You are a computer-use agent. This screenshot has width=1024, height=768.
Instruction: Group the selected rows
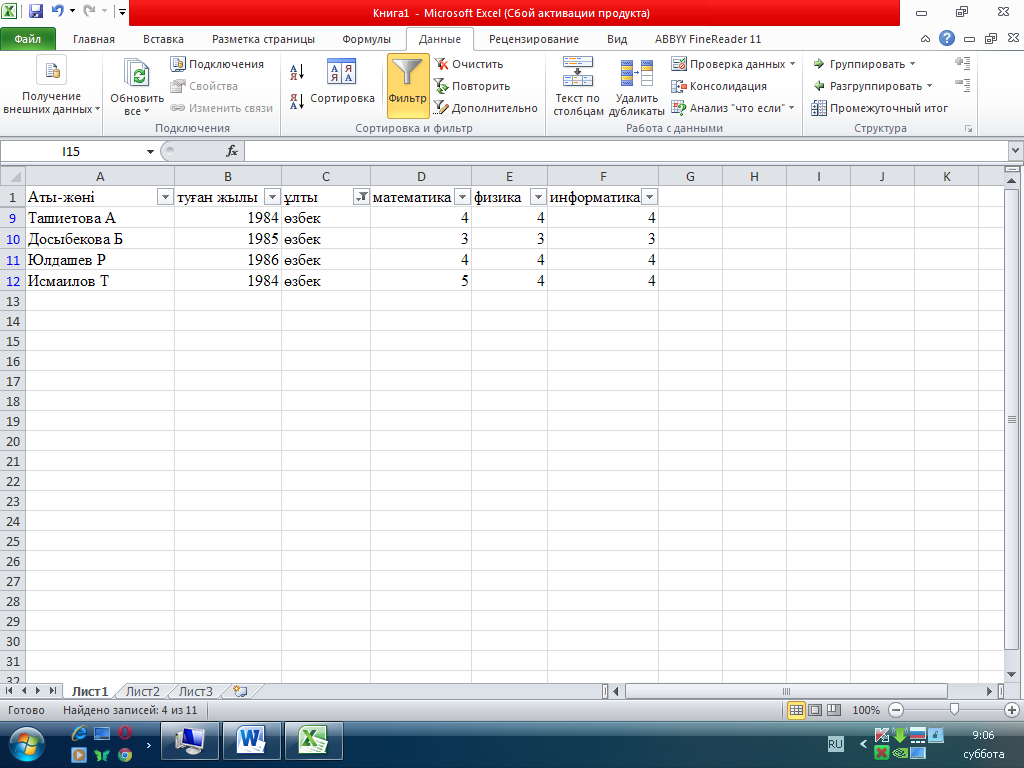(864, 64)
